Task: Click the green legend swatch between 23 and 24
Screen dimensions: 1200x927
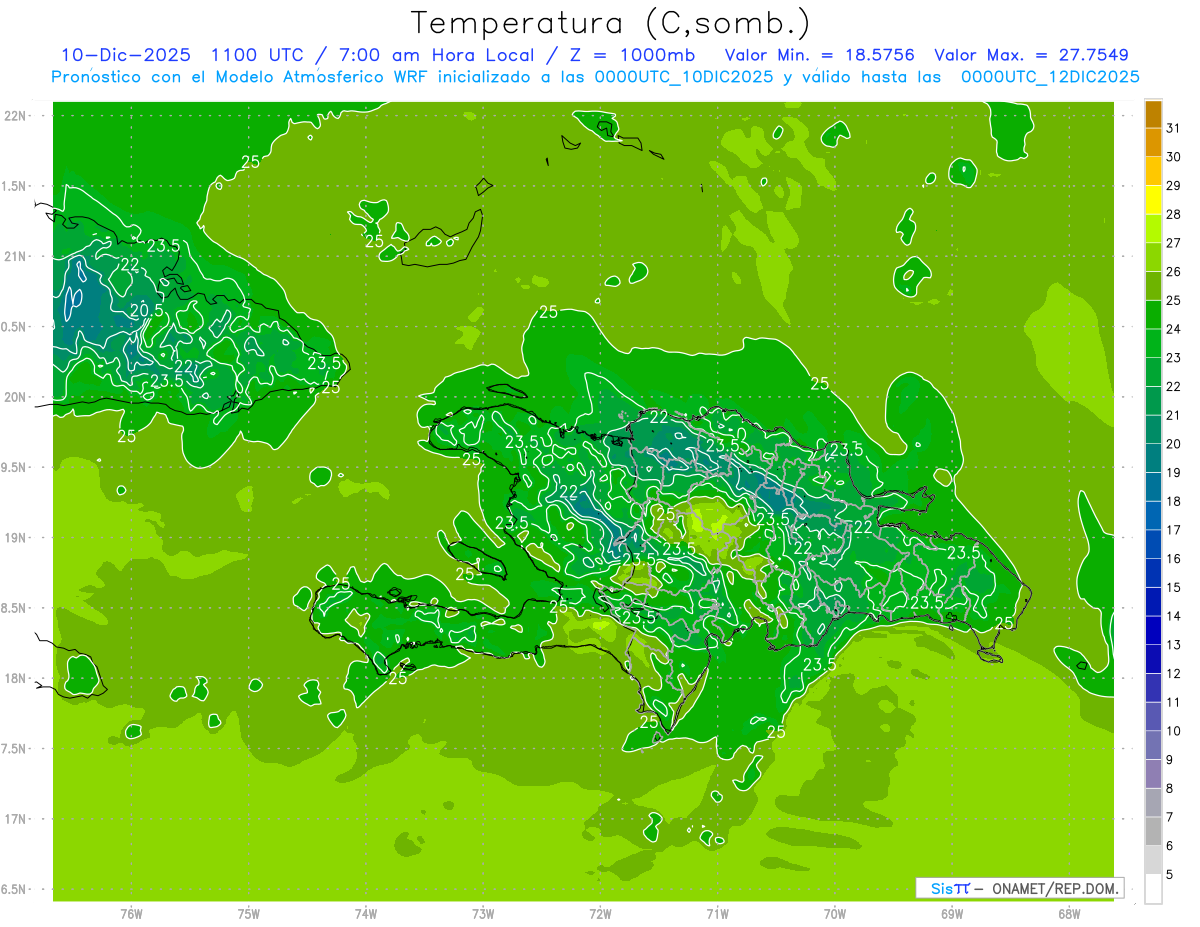Action: click(x=1153, y=344)
